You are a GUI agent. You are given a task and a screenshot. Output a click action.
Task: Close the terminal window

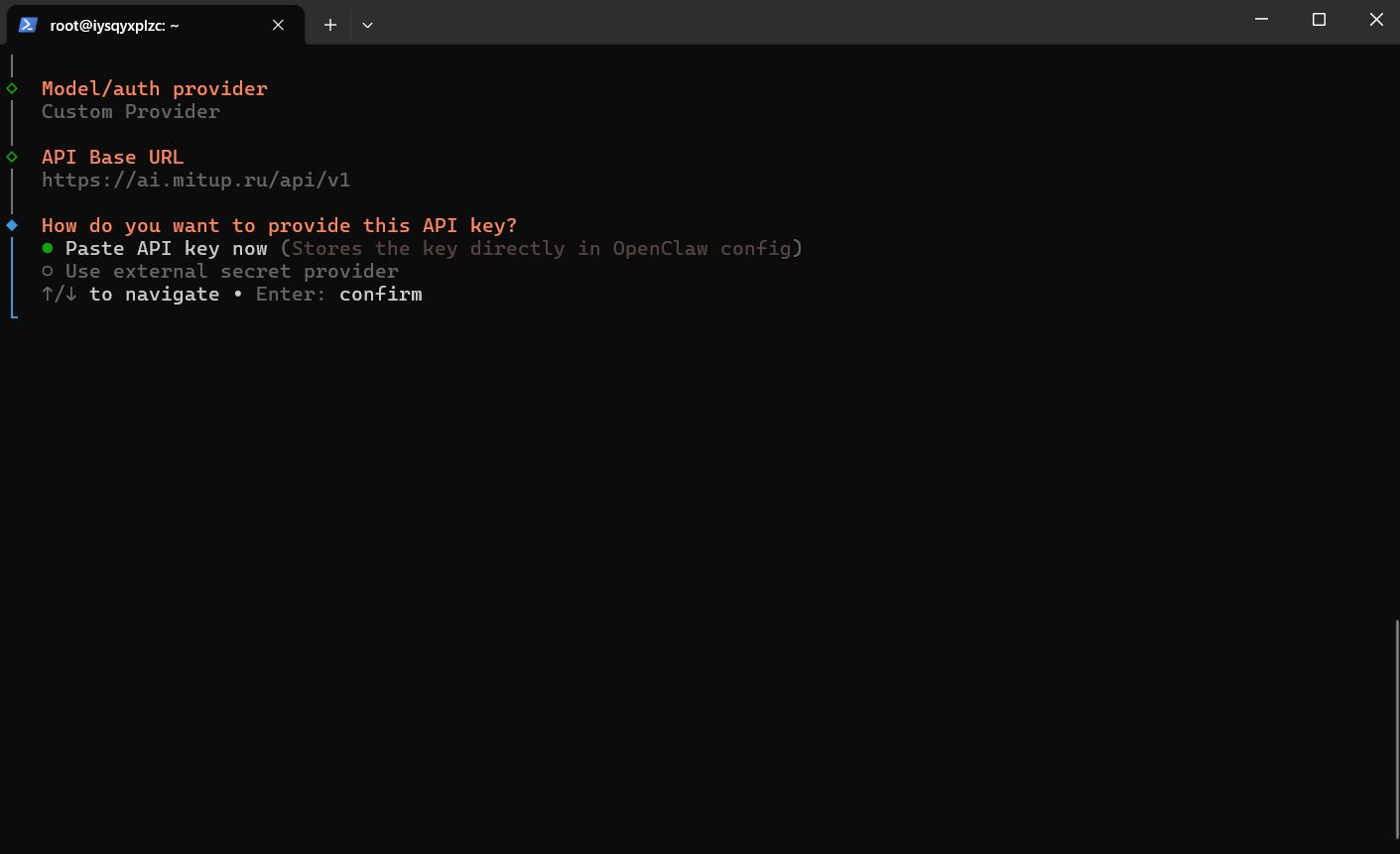[x=1375, y=19]
